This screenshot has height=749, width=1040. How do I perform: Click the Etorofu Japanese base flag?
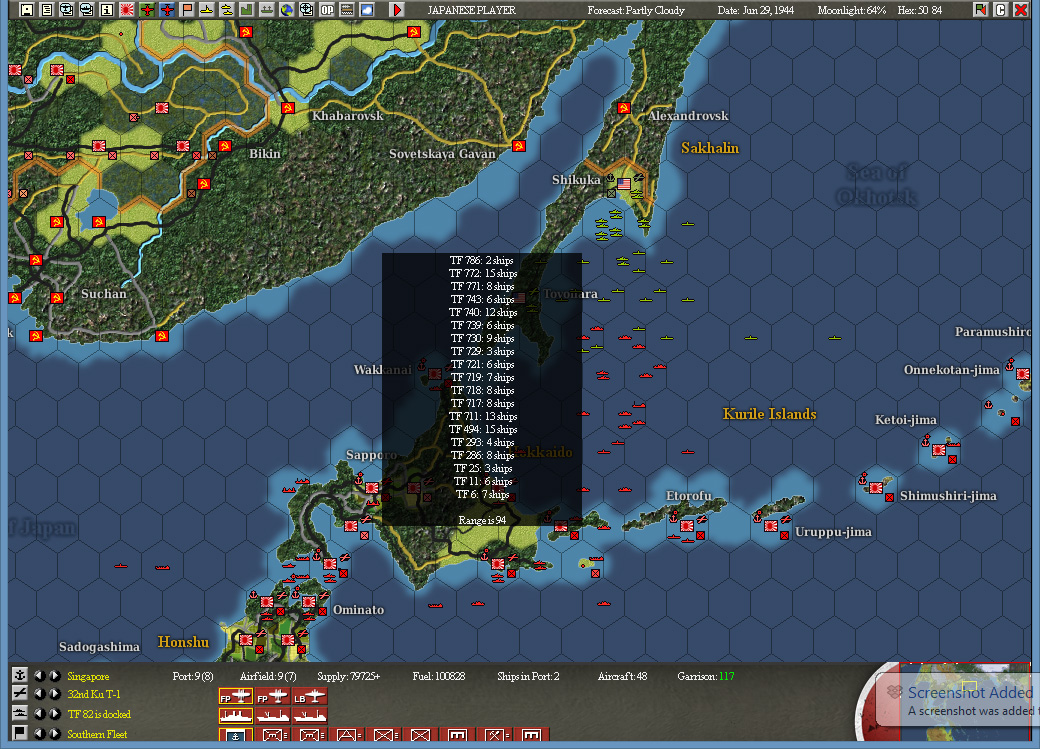coord(687,525)
